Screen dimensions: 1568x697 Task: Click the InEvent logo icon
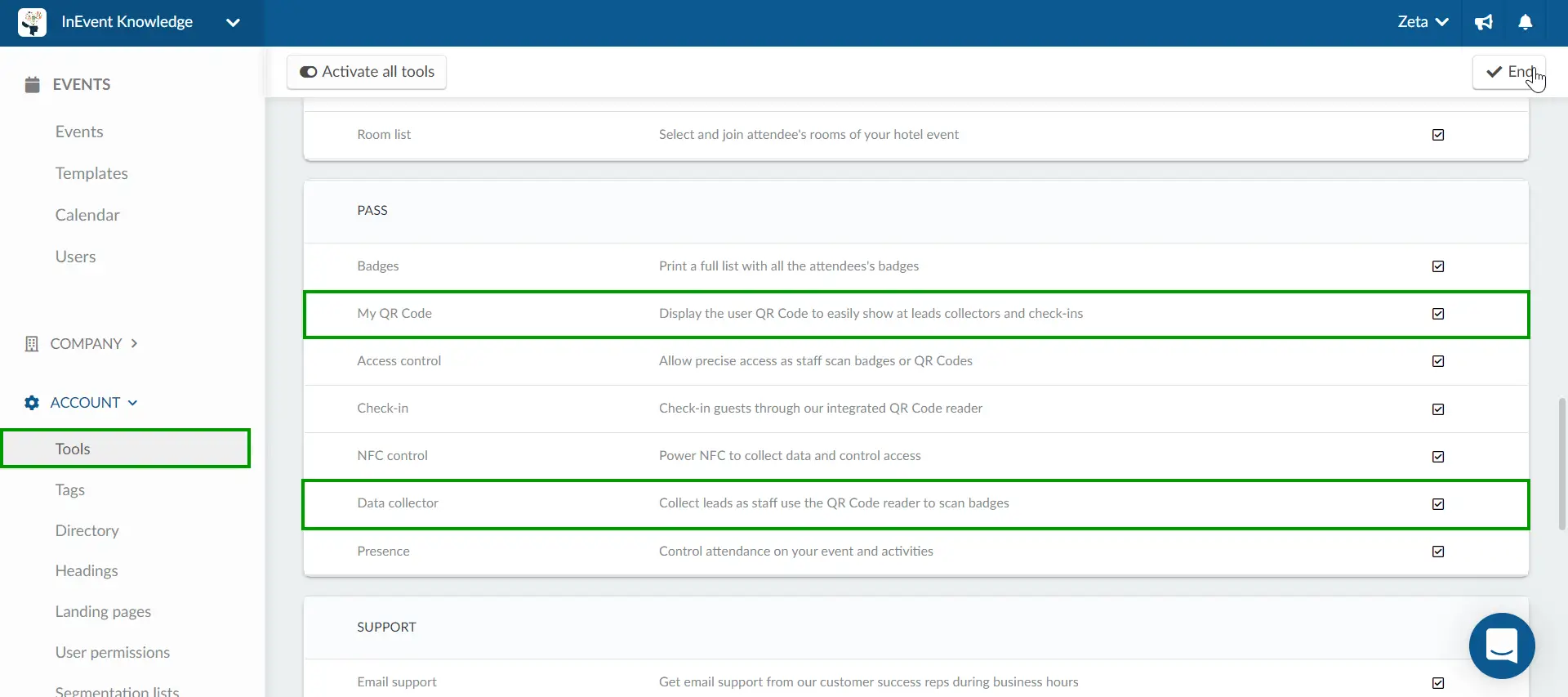pyautogui.click(x=32, y=23)
